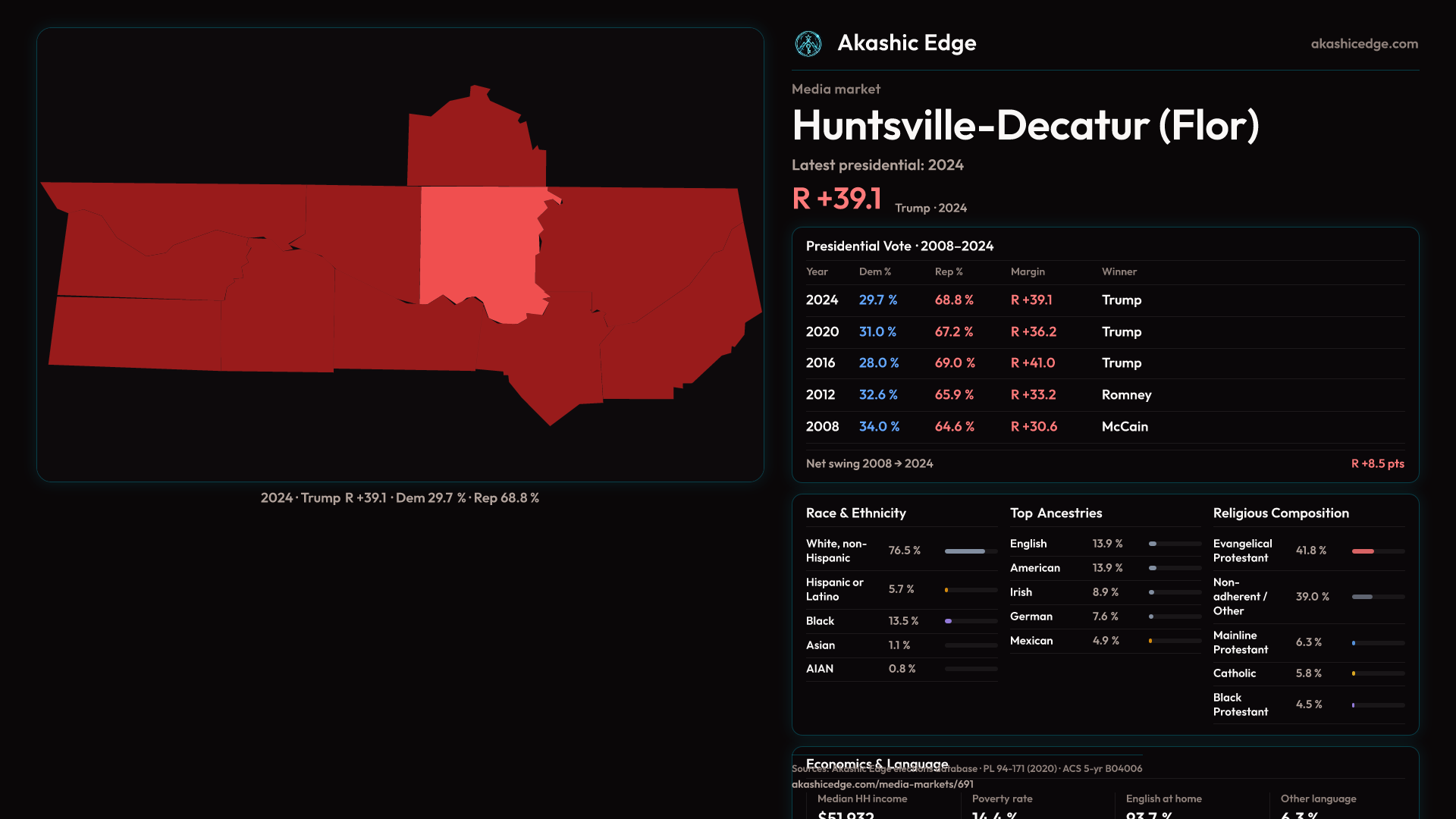Click the R +39.1 margin headline
The image size is (1456, 819).
coord(836,199)
